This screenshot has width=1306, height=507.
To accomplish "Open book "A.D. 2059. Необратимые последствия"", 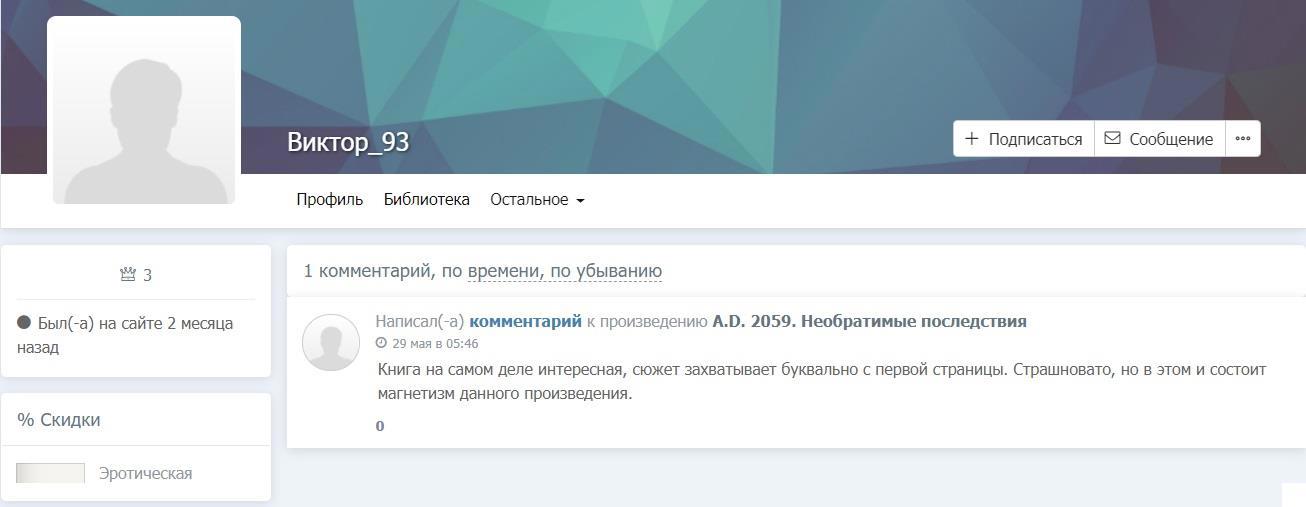I will 869,321.
